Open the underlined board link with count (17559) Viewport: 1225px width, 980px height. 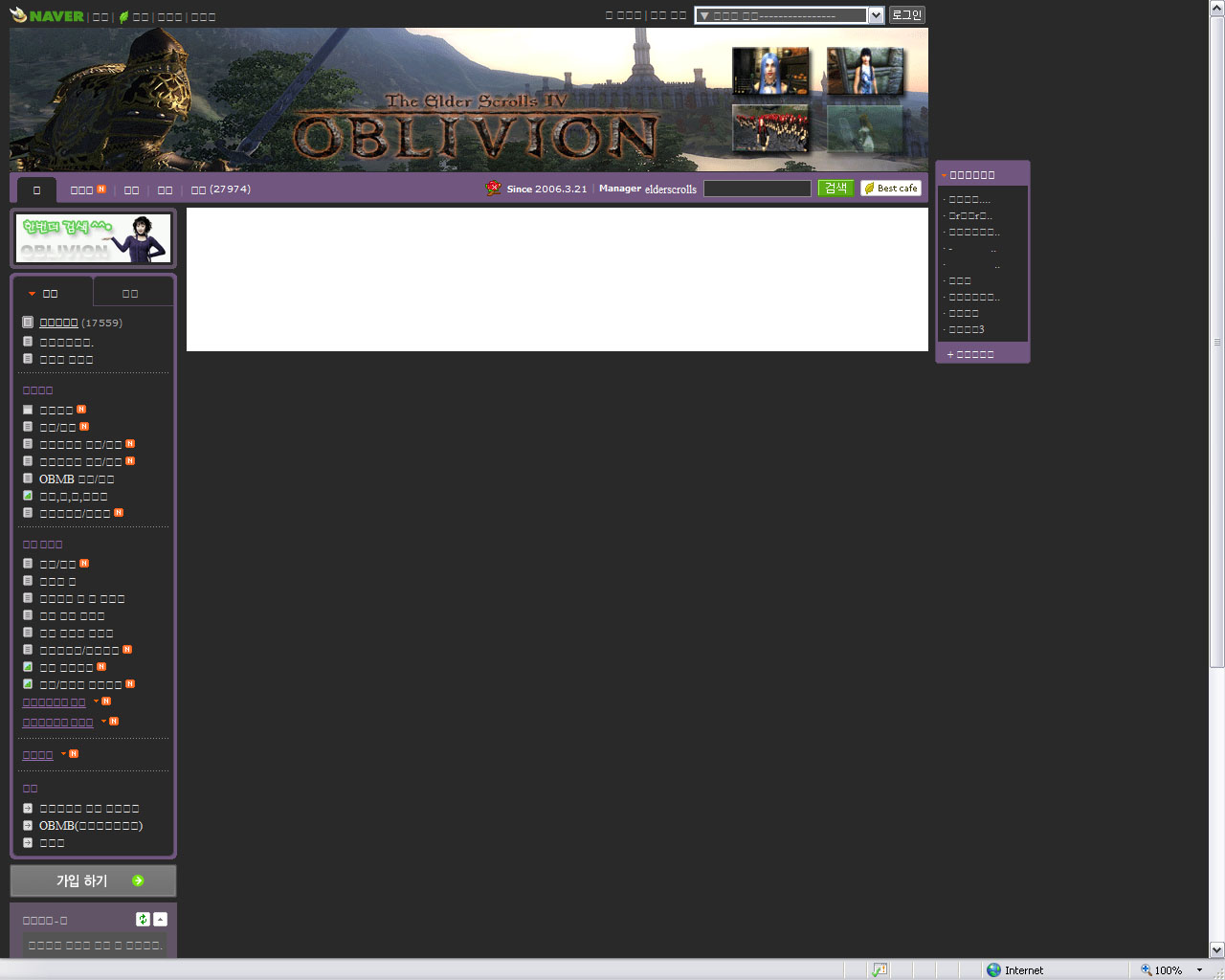point(58,323)
